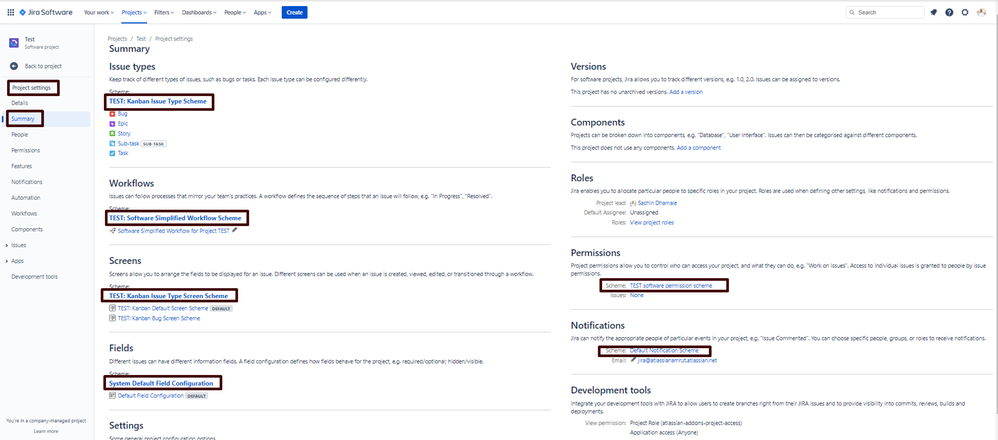Click the workflow icon beside Software Simplified Workflow
This screenshot has width=998, height=440.
[x=113, y=231]
